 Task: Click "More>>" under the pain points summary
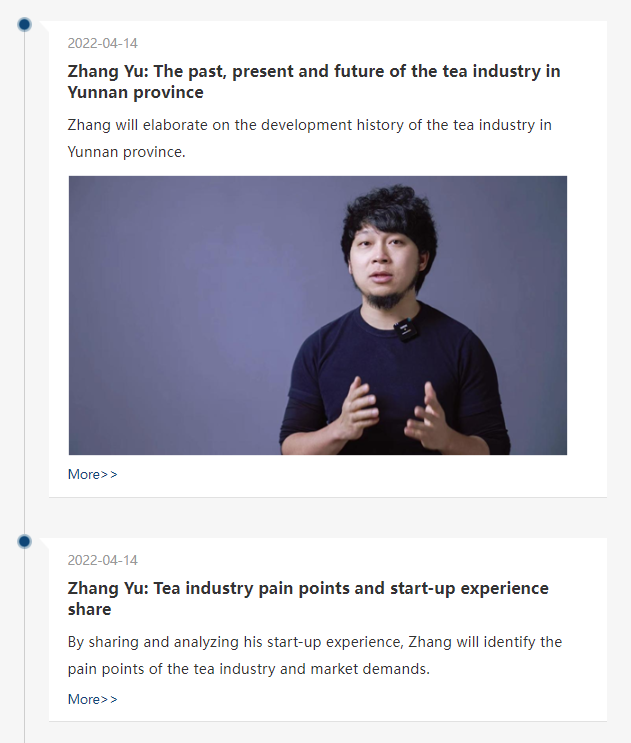(x=92, y=699)
